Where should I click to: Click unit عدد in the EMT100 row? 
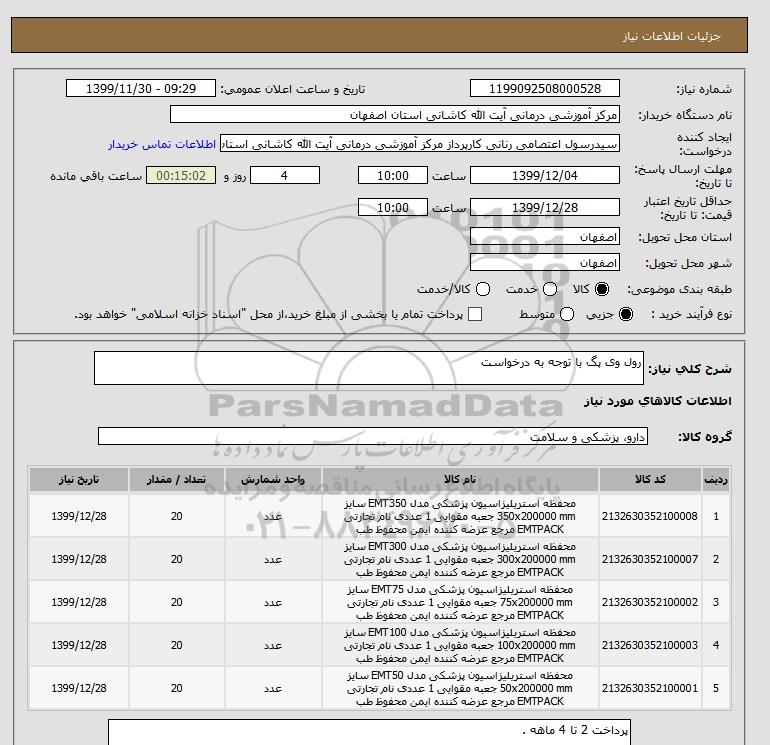(273, 645)
